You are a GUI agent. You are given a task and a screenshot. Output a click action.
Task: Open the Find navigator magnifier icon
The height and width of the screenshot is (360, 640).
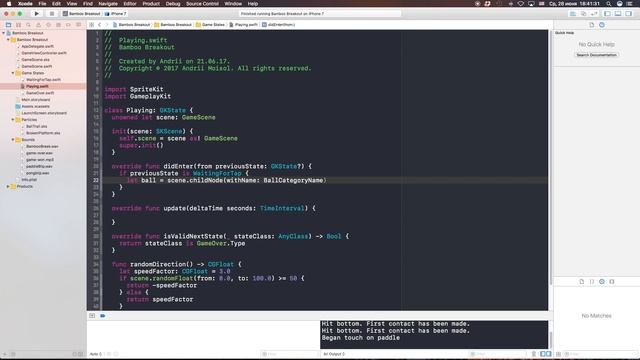coord(28,25)
